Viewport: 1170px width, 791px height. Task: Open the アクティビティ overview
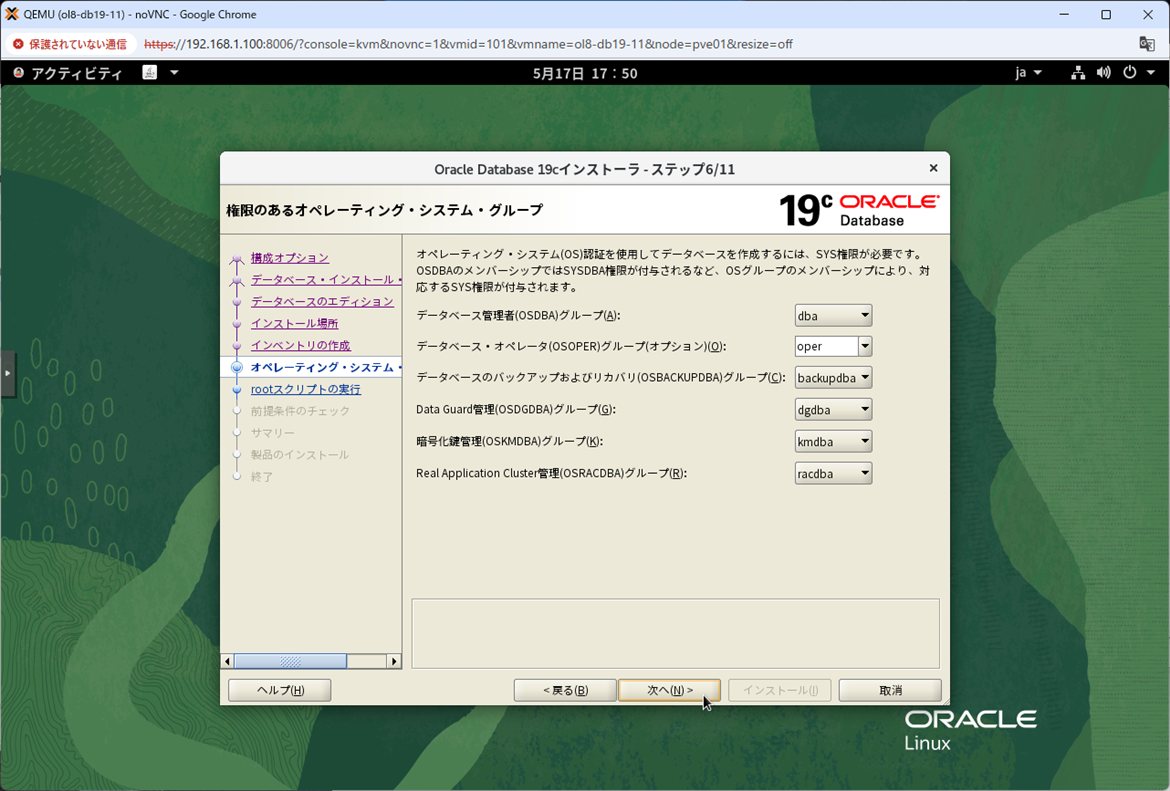(x=68, y=73)
